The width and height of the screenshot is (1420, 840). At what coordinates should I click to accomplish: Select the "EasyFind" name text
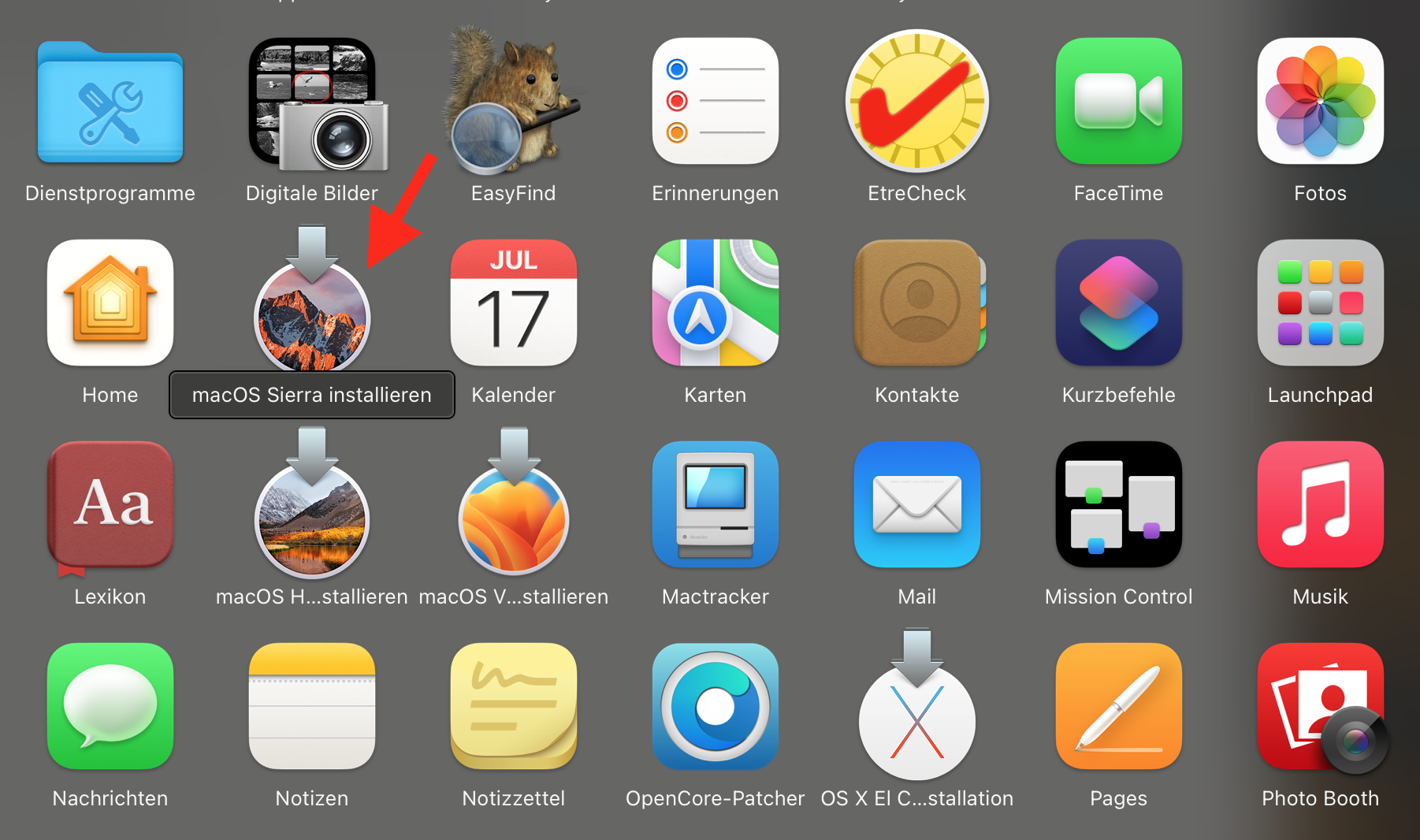[x=514, y=193]
